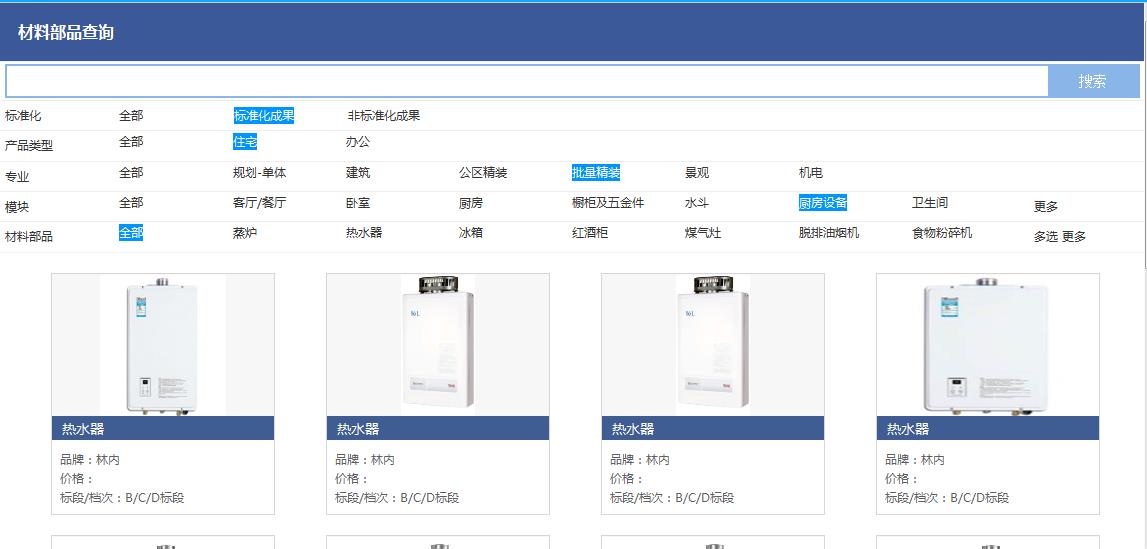The height and width of the screenshot is (549, 1147).
Task: Choose 办公 under 产品类型
Action: (357, 142)
